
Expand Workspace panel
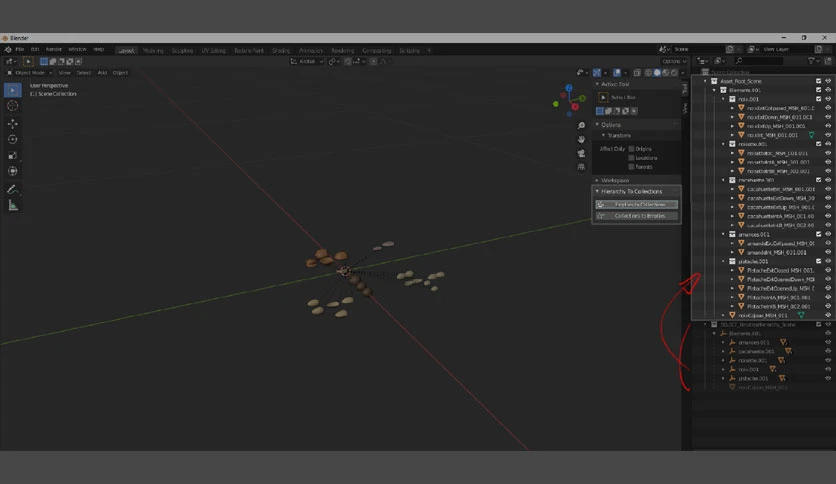coord(637,181)
